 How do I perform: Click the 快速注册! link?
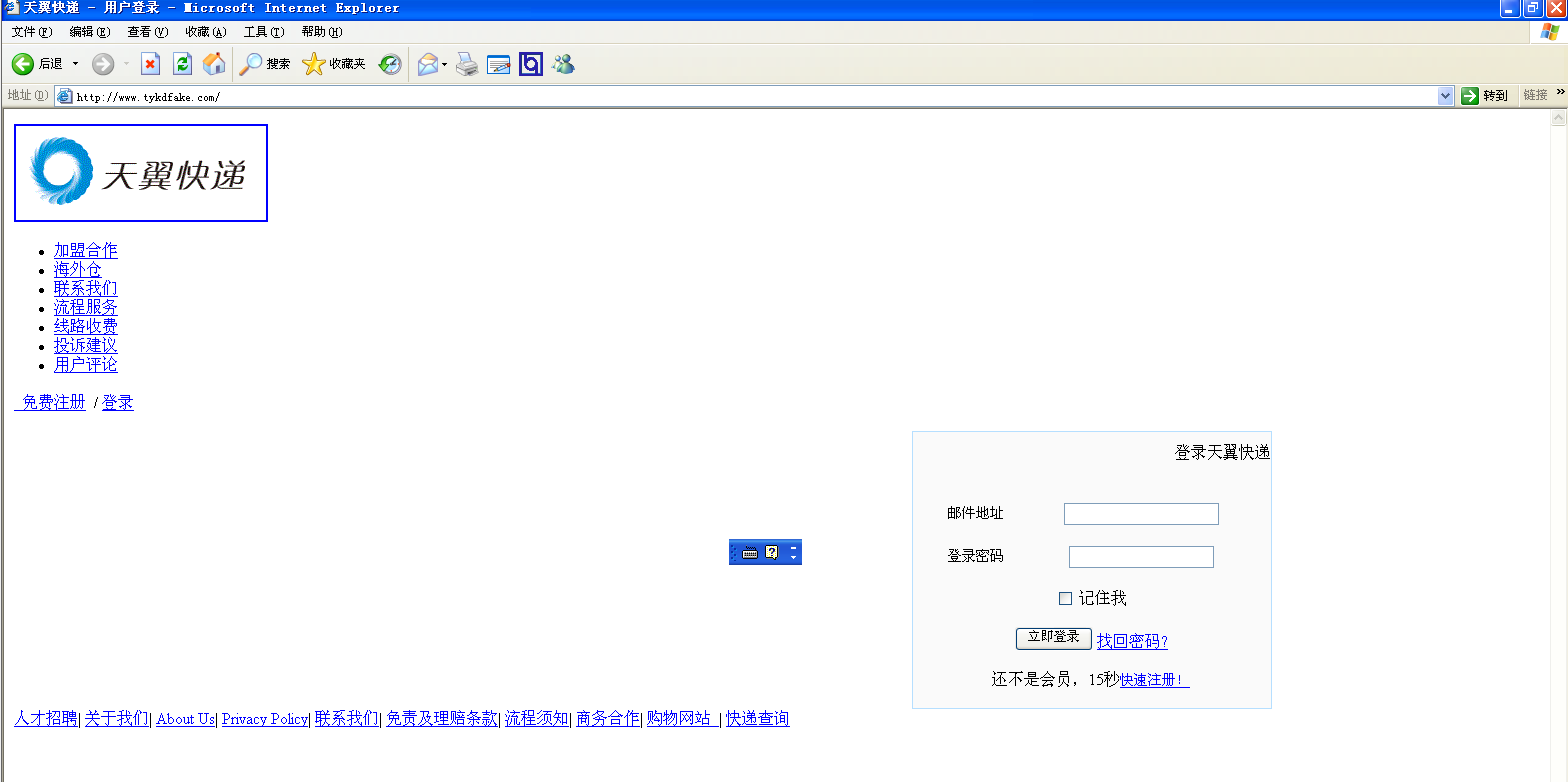pyautogui.click(x=1155, y=680)
